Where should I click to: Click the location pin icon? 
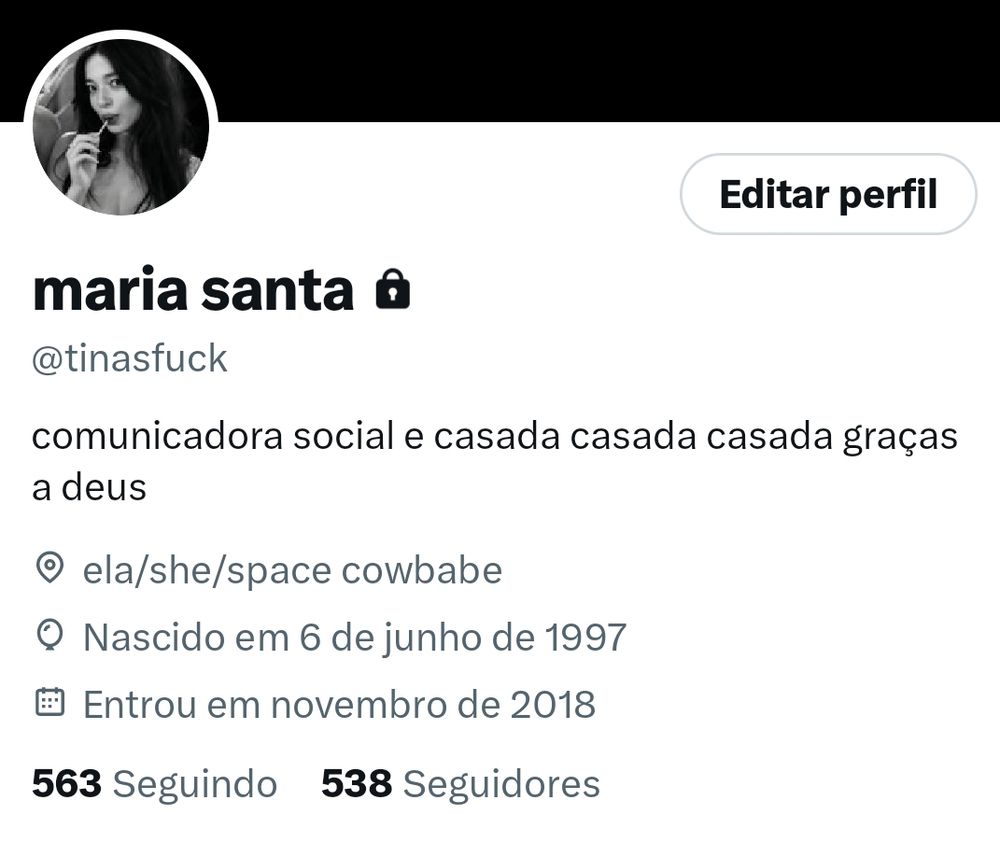50,568
